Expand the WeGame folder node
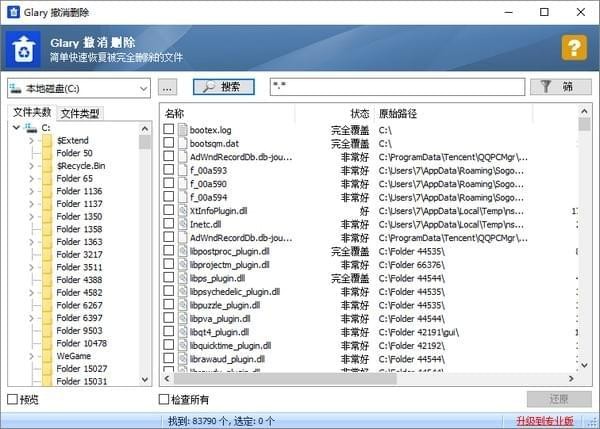Viewport: 600px width, 429px height. pyautogui.click(x=31, y=356)
